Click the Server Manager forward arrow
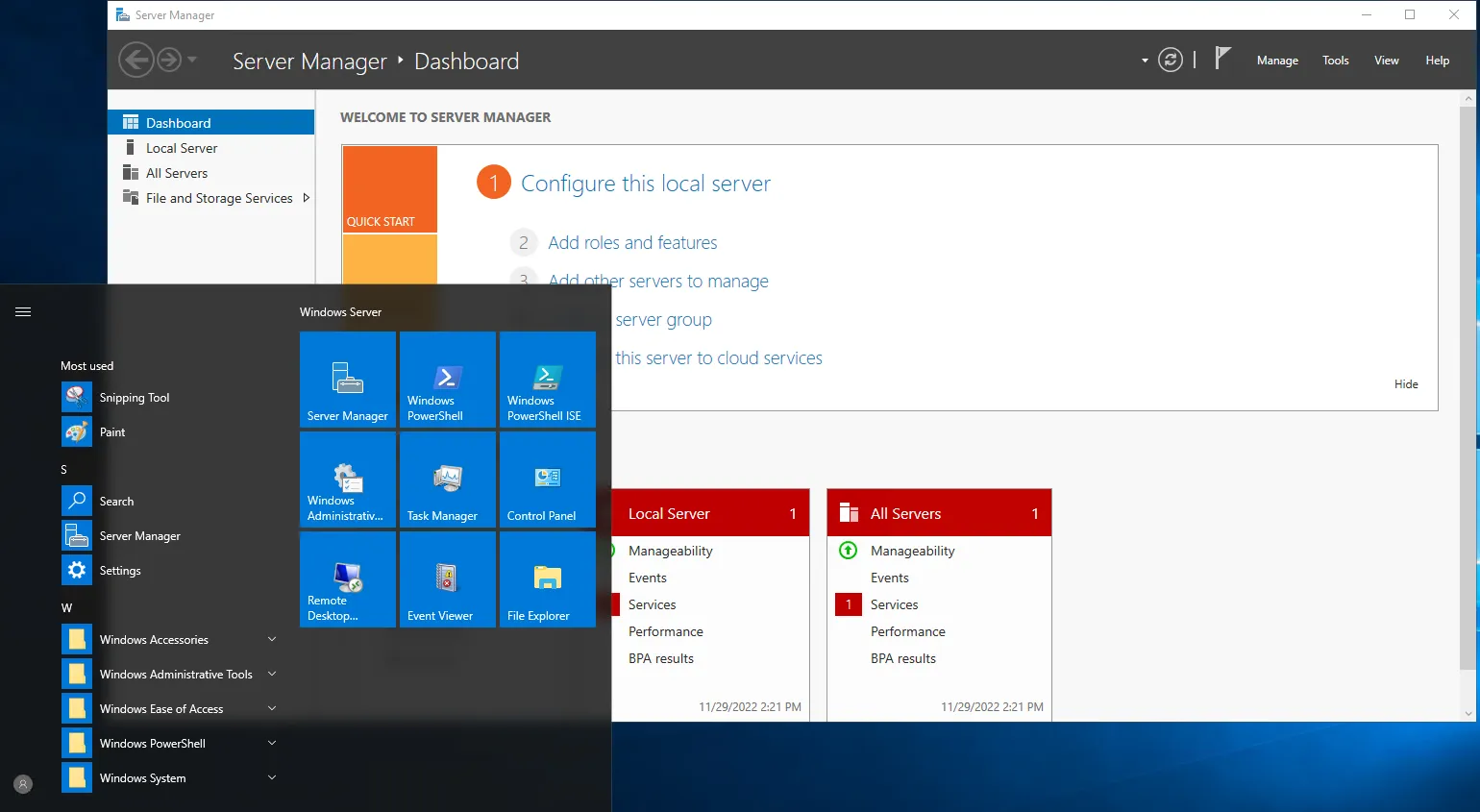Viewport: 1480px width, 812px height. (x=169, y=60)
